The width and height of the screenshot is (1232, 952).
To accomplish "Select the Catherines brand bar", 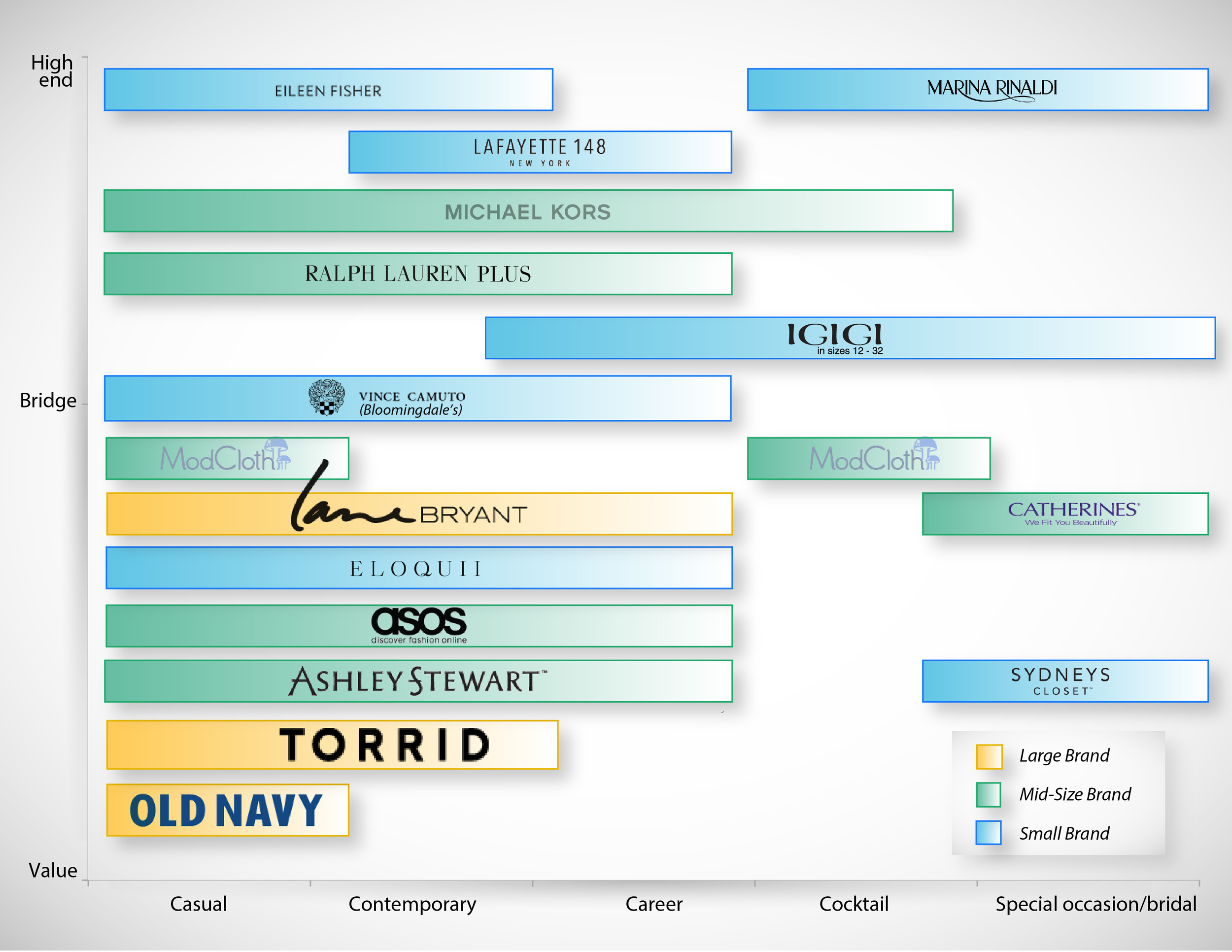I will pos(1065,514).
